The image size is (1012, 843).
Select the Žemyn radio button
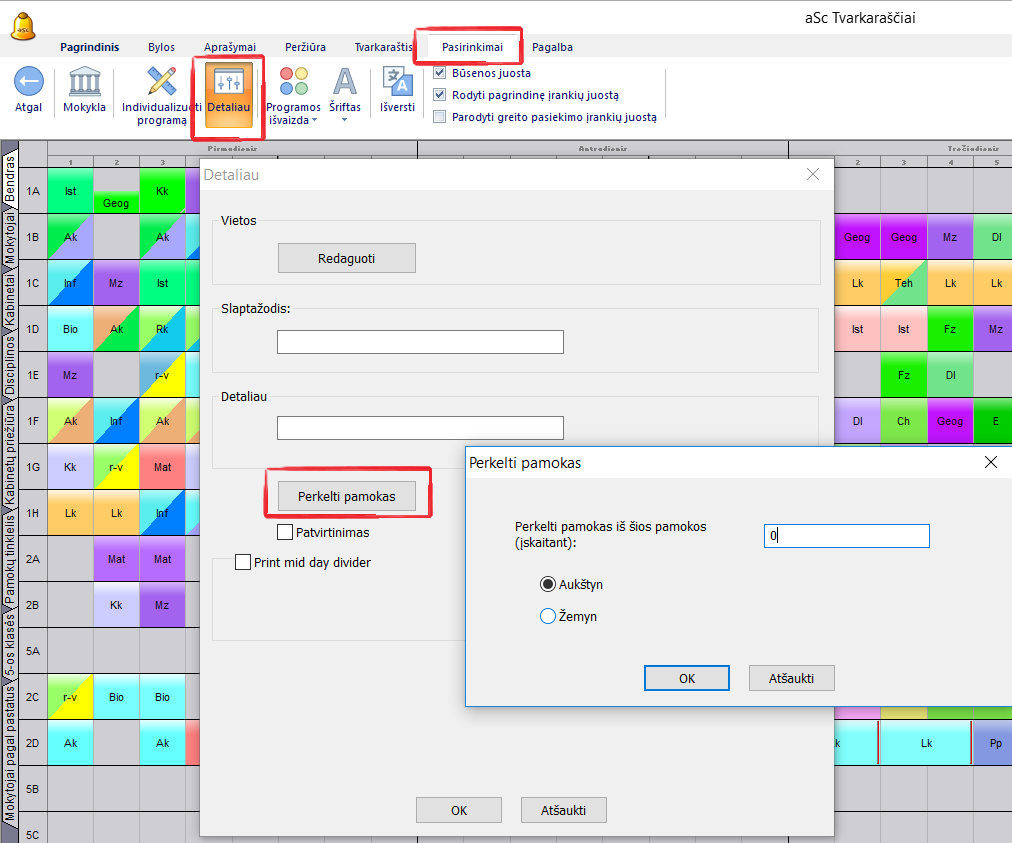[x=547, y=617]
